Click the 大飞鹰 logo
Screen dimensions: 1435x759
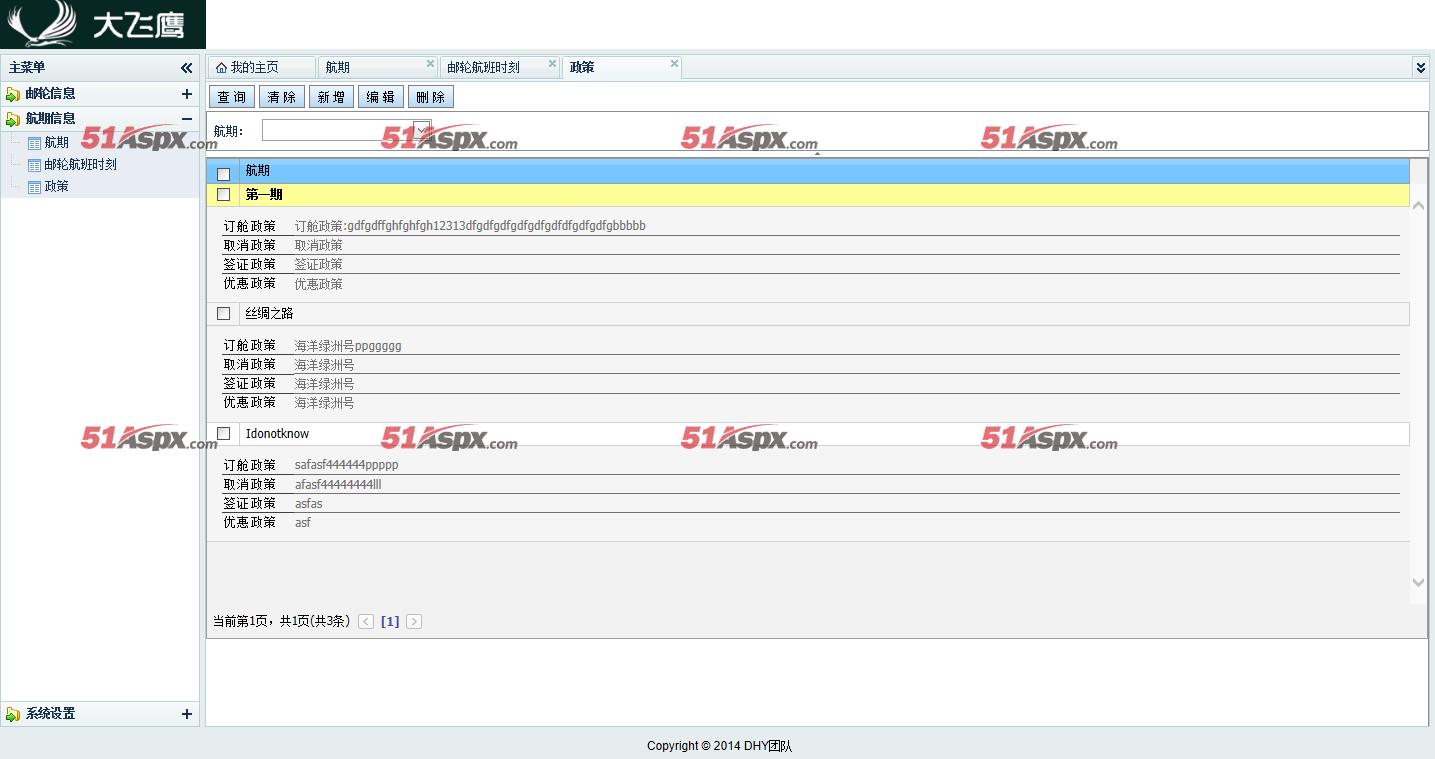[102, 24]
